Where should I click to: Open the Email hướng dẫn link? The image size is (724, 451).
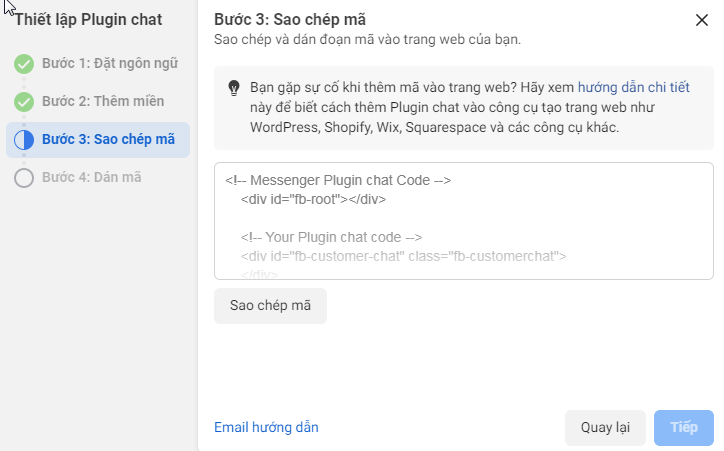click(x=266, y=427)
